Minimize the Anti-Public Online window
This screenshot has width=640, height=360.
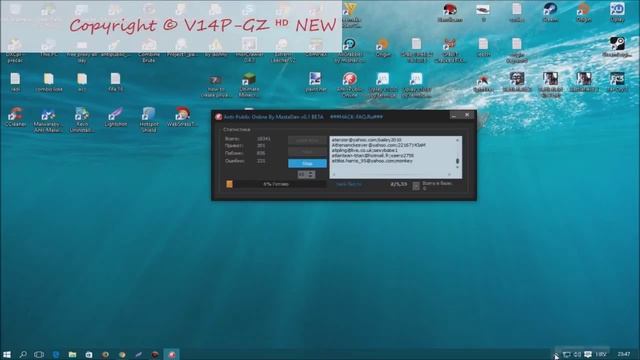pos(454,116)
